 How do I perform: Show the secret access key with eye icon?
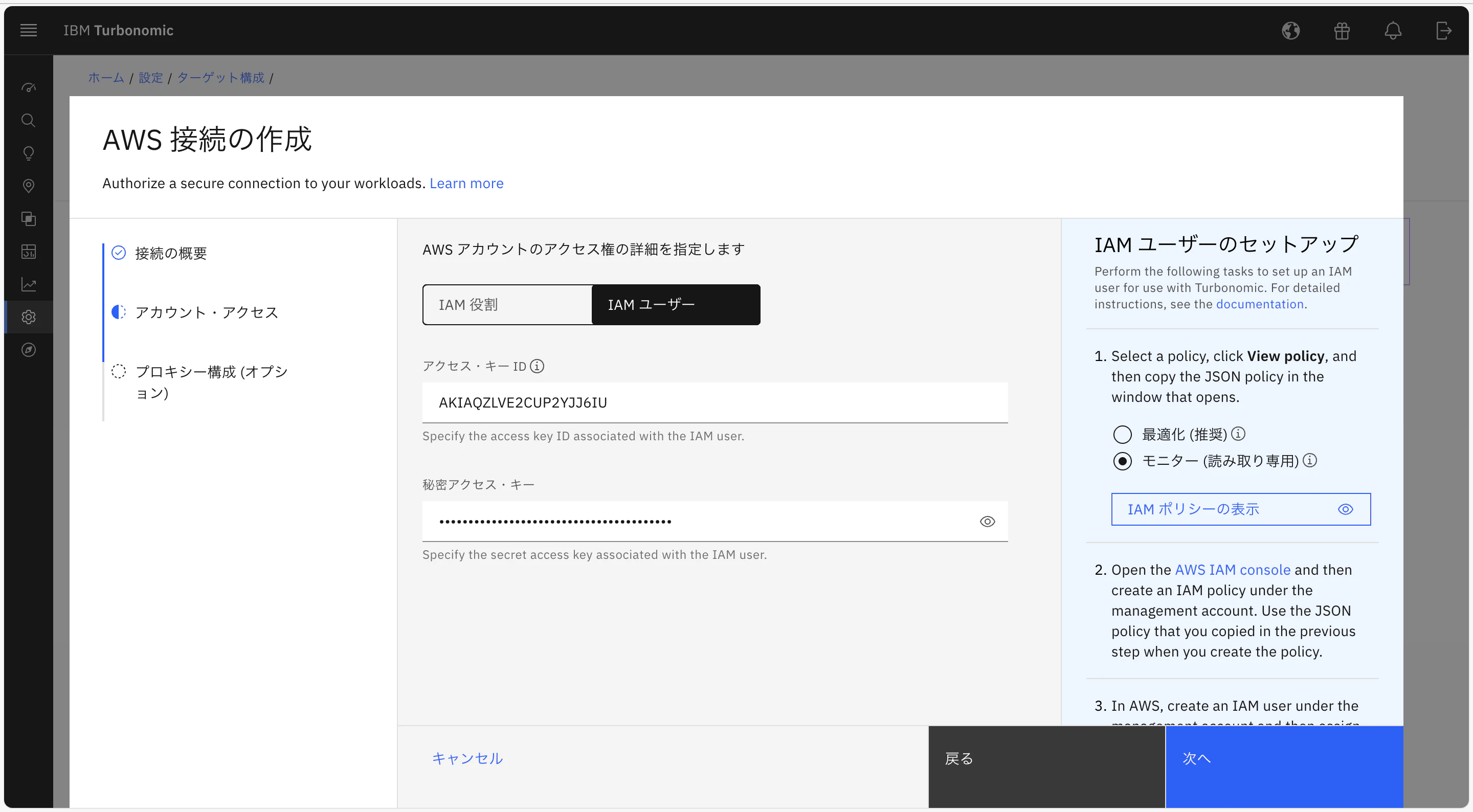(x=988, y=522)
